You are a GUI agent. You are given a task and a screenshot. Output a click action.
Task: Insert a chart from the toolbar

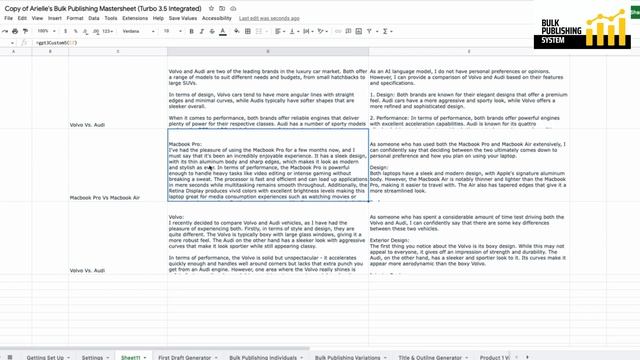(359, 31)
